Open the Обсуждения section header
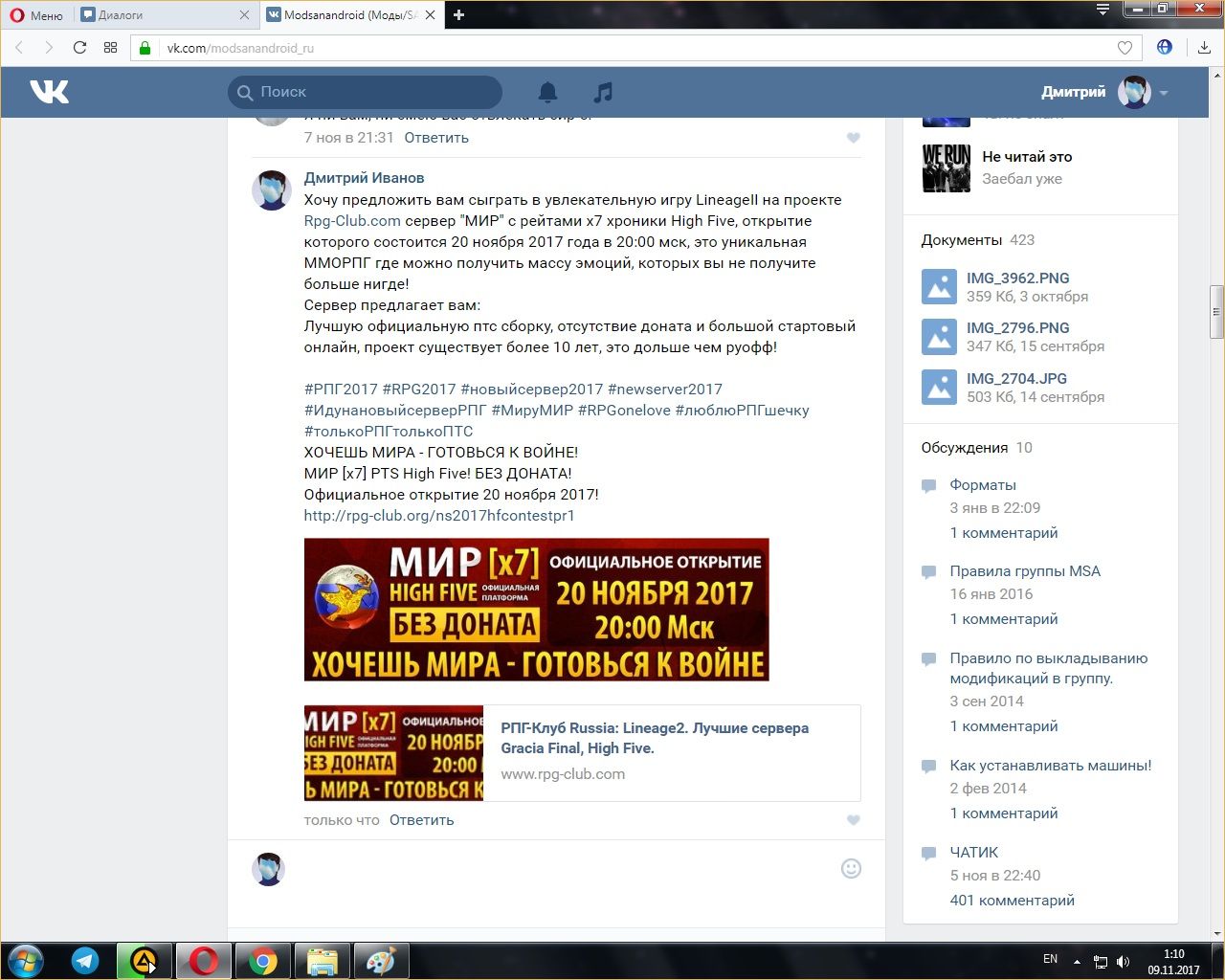Image resolution: width=1225 pixels, height=980 pixels. tap(965, 448)
